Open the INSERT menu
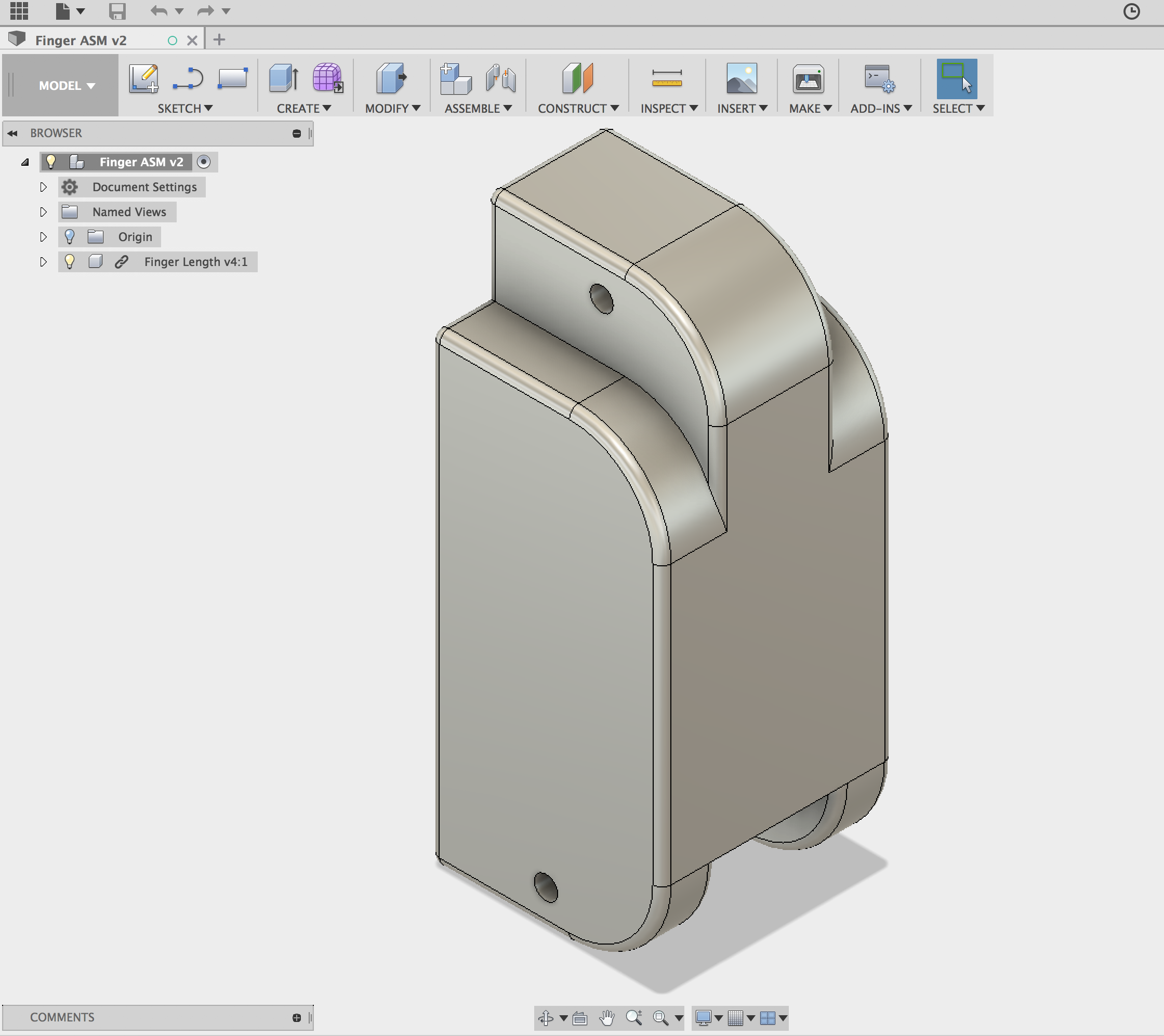The image size is (1164, 1036). click(742, 108)
